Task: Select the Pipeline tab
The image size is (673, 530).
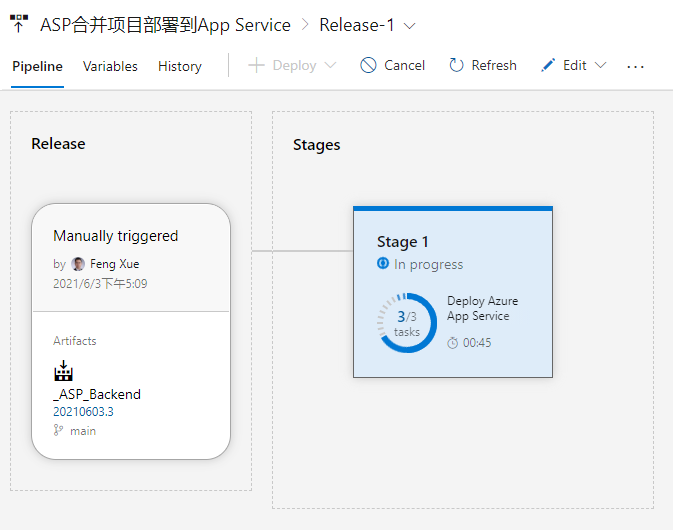Action: [x=37, y=67]
